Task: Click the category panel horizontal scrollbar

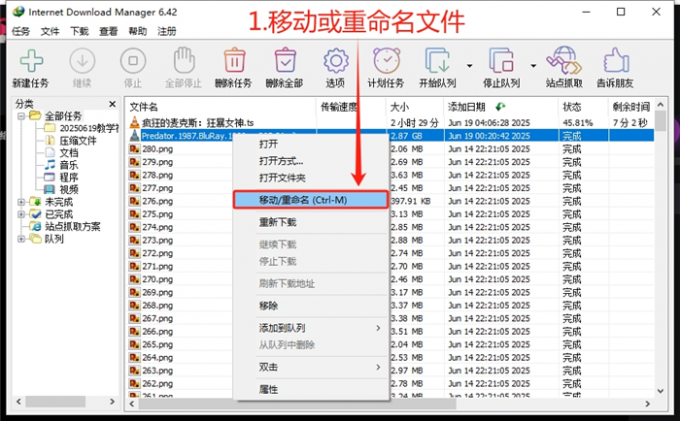Action: [x=55, y=401]
